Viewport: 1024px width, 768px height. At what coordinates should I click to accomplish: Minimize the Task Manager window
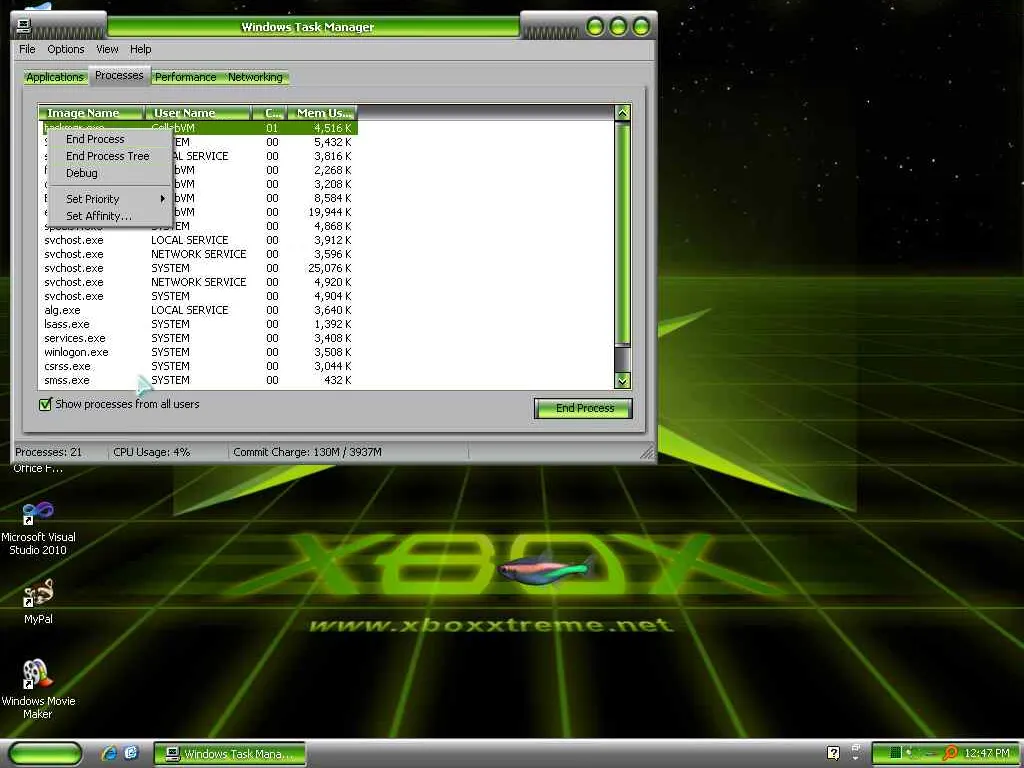(x=595, y=27)
